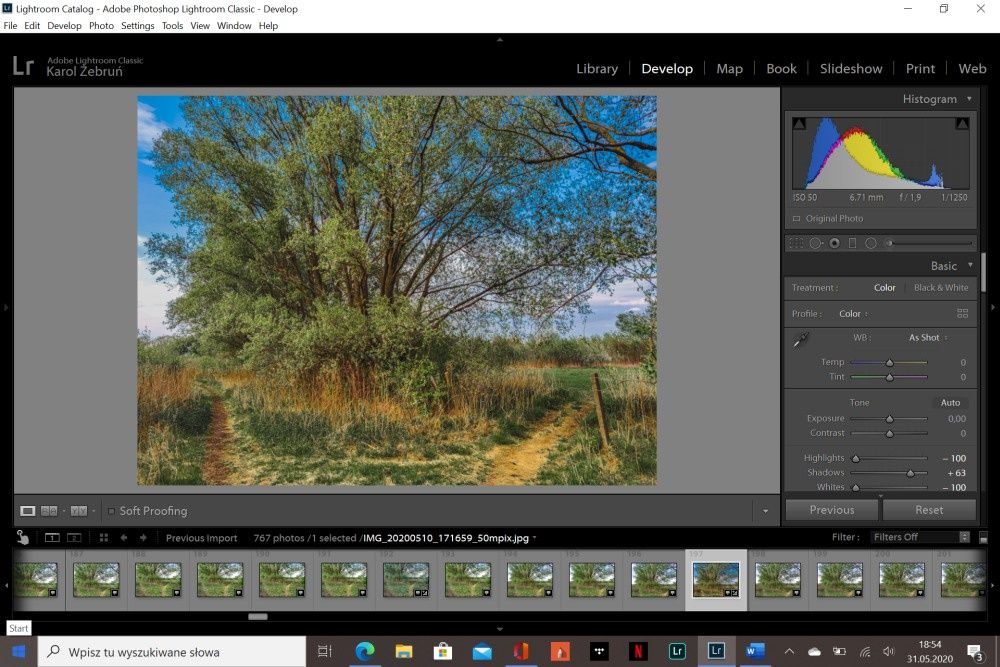Click the Previous button
Viewport: 1000px width, 667px height.
point(832,510)
